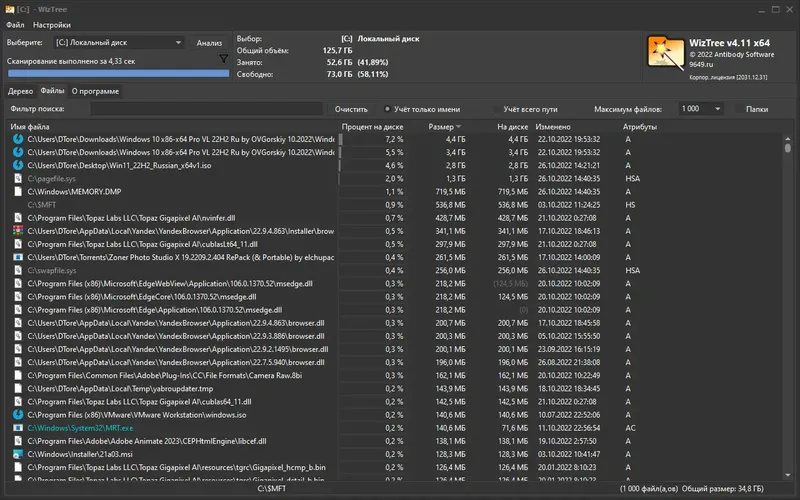Select the browser.dll 22.9.2.1495 file row
Image resolution: width=800 pixels, height=500 pixels.
tap(395, 349)
